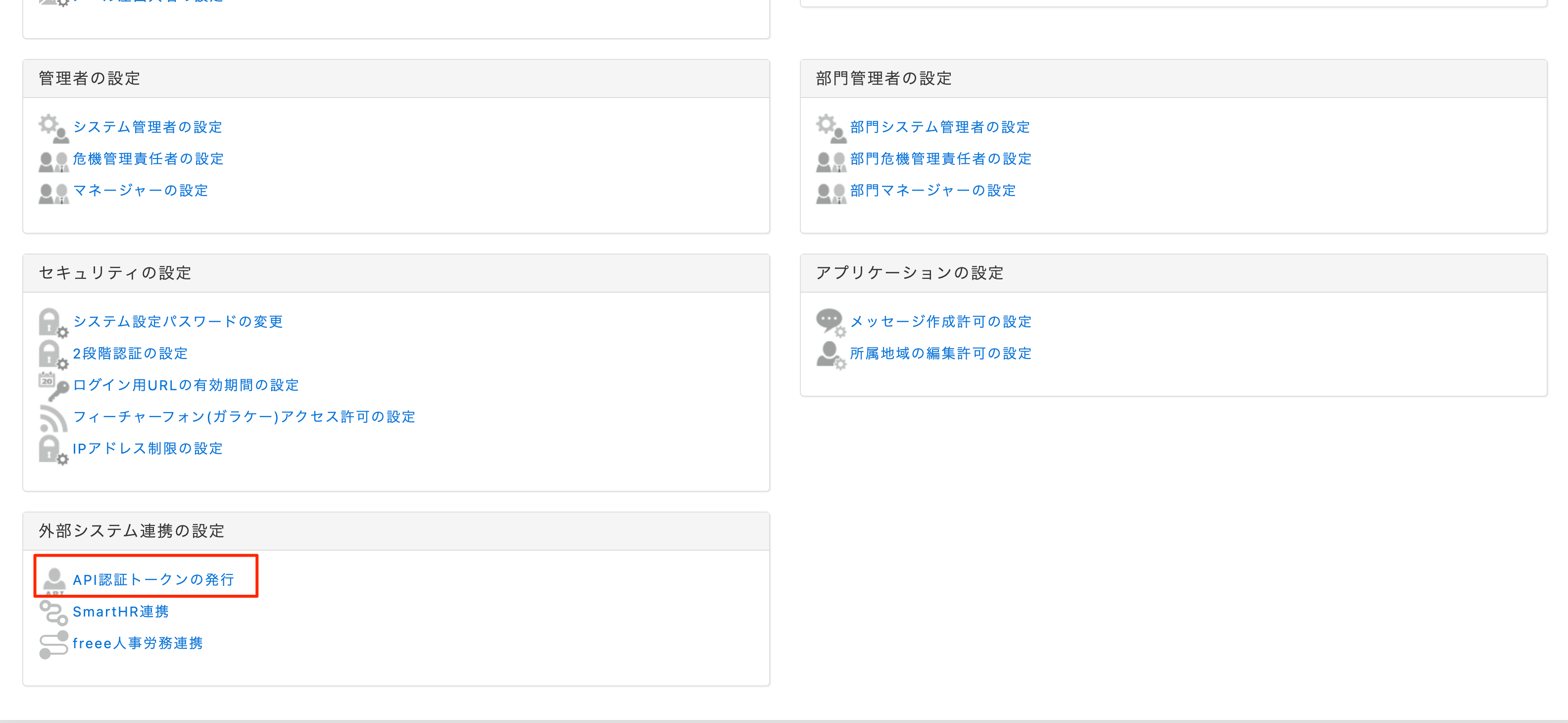Screen dimensions: 1568x723
Task: Open 部門マネージャーの設定 link
Action: 932,191
